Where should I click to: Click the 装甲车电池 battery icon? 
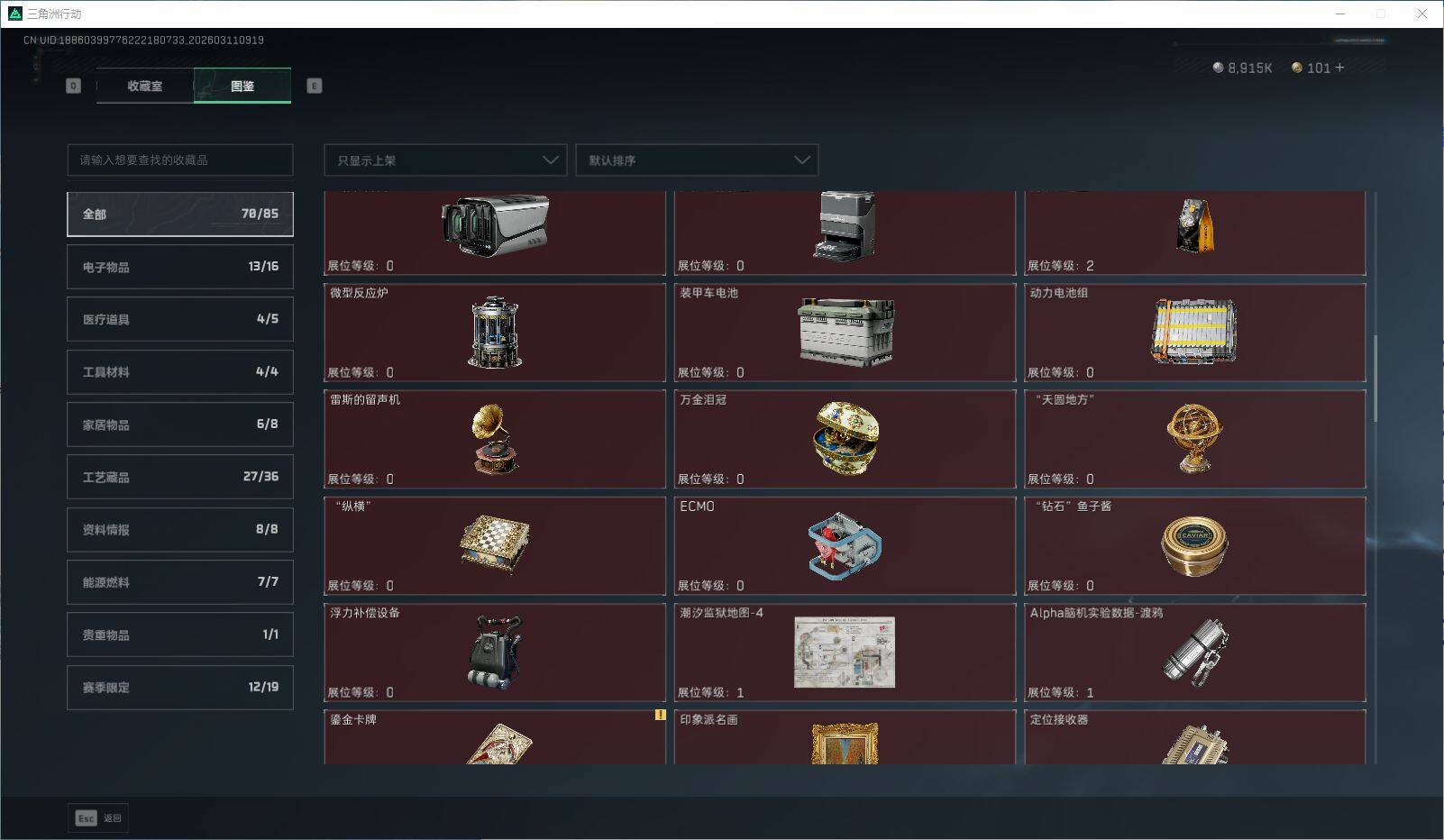click(845, 332)
